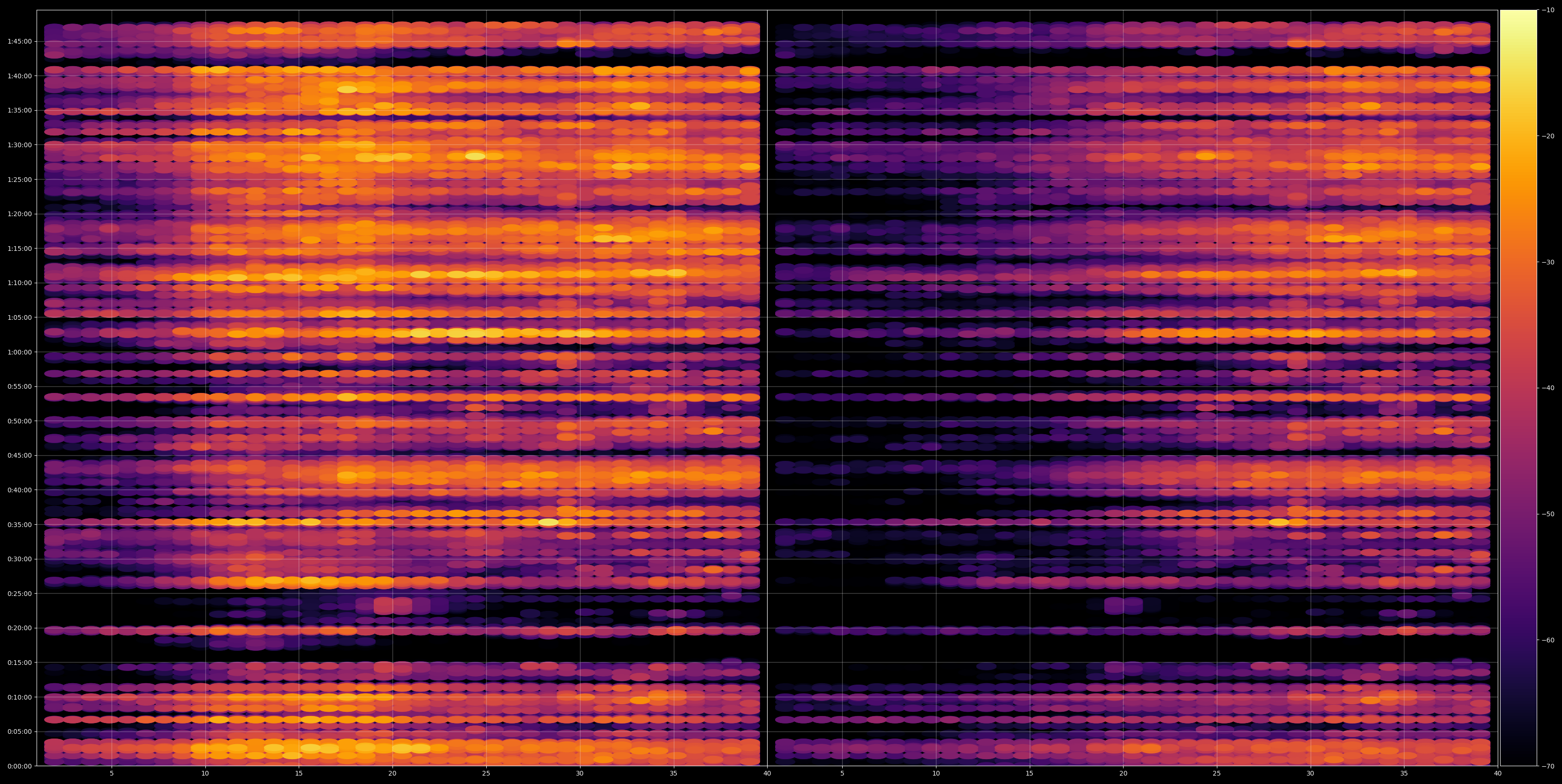Image resolution: width=1562 pixels, height=784 pixels.
Task: Click the 0:05:00 time axis label
Action: click(x=19, y=731)
